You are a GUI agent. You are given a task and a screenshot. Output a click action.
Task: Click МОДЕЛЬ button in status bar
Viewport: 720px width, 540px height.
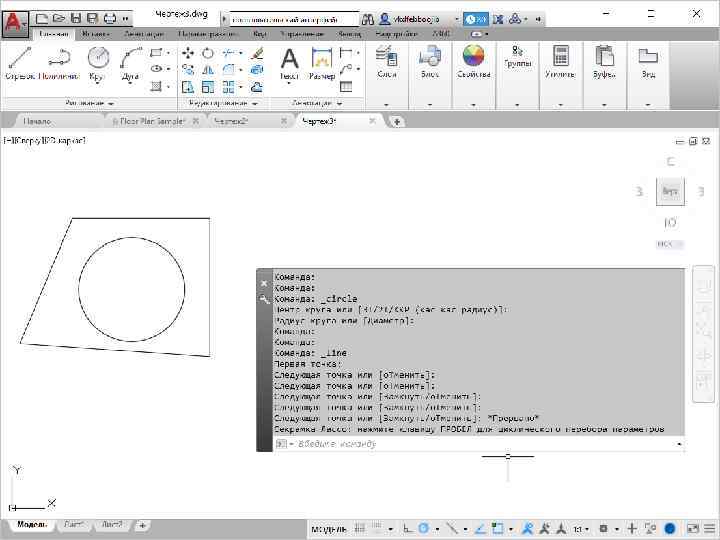(328, 529)
